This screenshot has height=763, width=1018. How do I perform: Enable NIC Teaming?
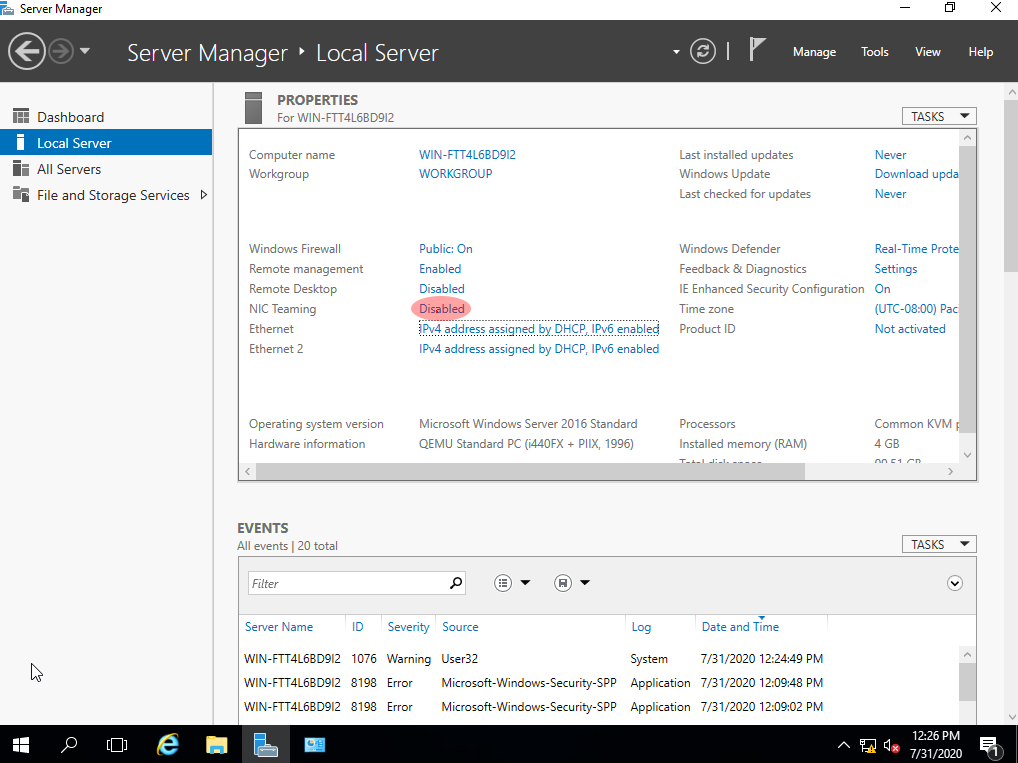pos(441,308)
